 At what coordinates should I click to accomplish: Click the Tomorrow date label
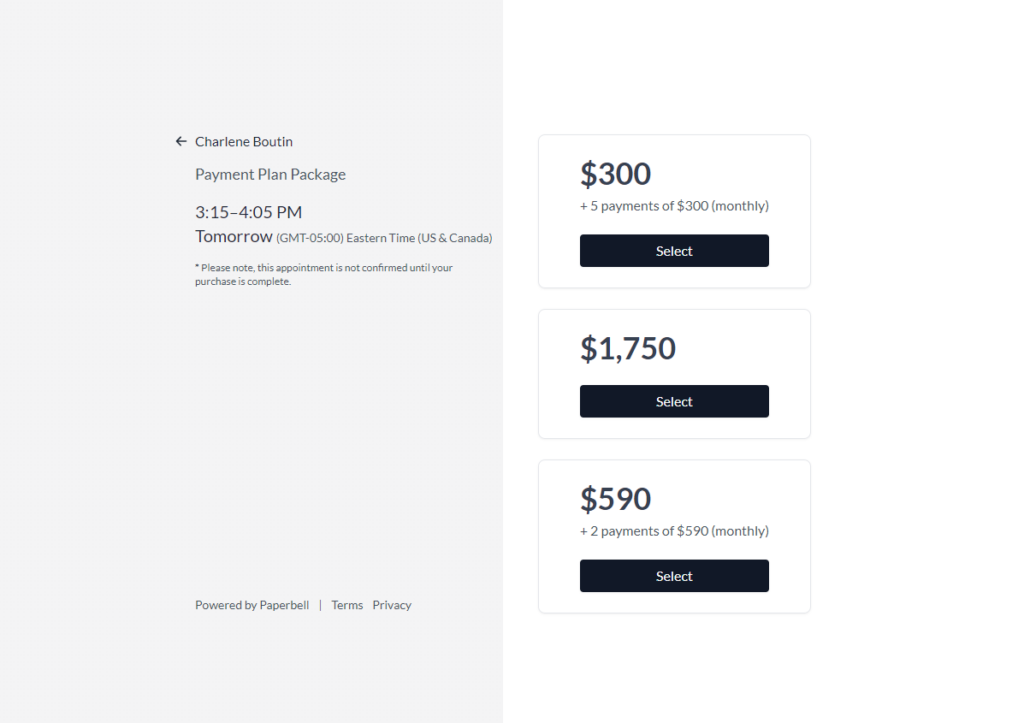pyautogui.click(x=234, y=236)
